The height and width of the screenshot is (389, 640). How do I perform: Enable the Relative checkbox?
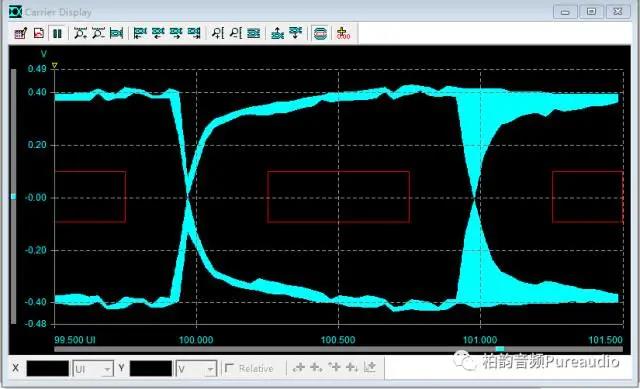point(229,368)
